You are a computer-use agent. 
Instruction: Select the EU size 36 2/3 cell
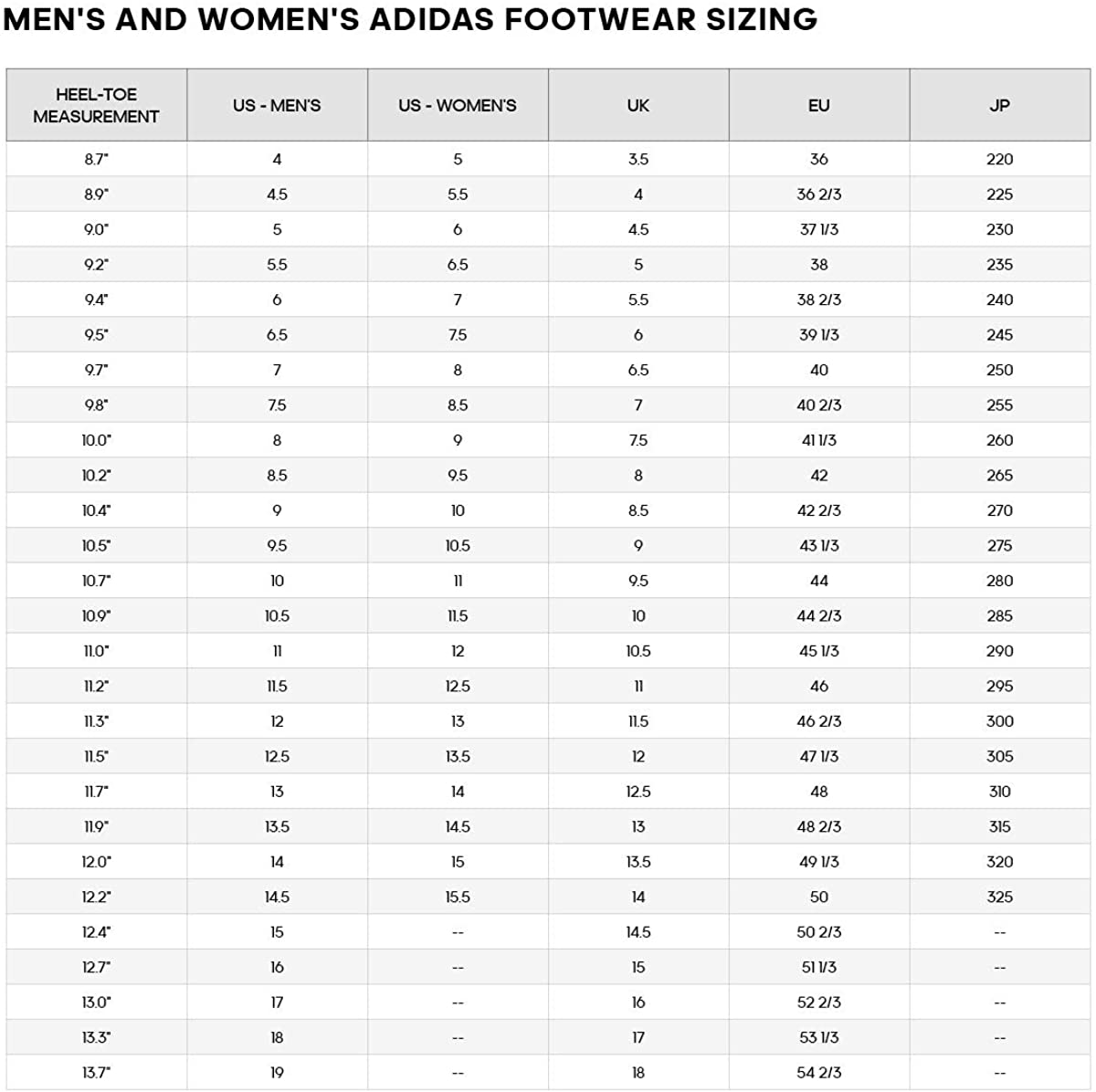819,194
